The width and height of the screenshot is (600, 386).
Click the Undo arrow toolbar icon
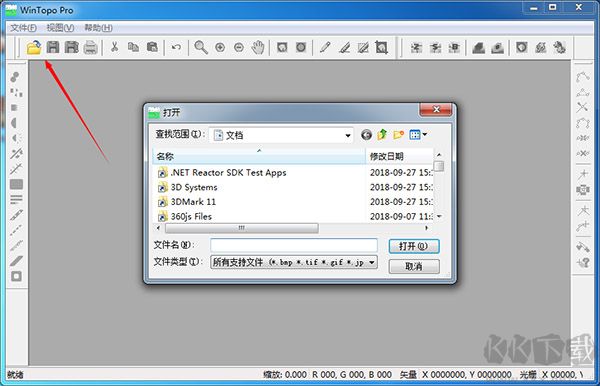(176, 47)
